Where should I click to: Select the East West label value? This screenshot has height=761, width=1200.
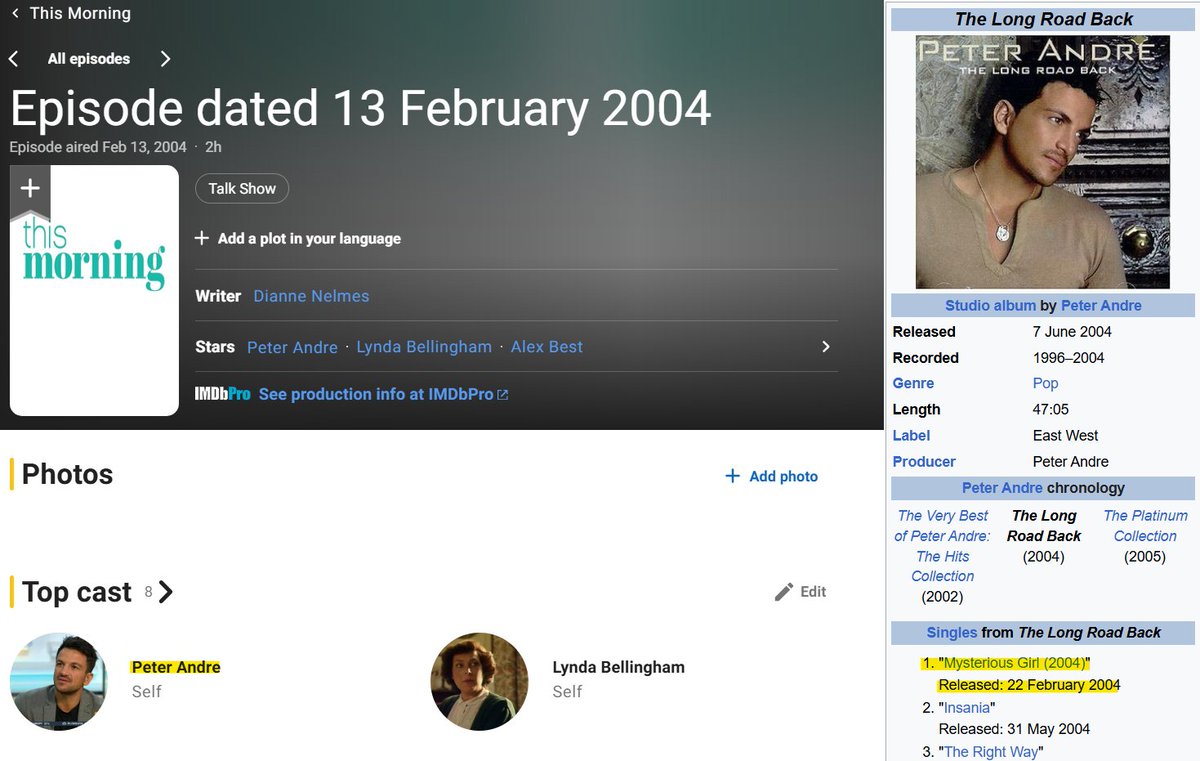(1065, 435)
